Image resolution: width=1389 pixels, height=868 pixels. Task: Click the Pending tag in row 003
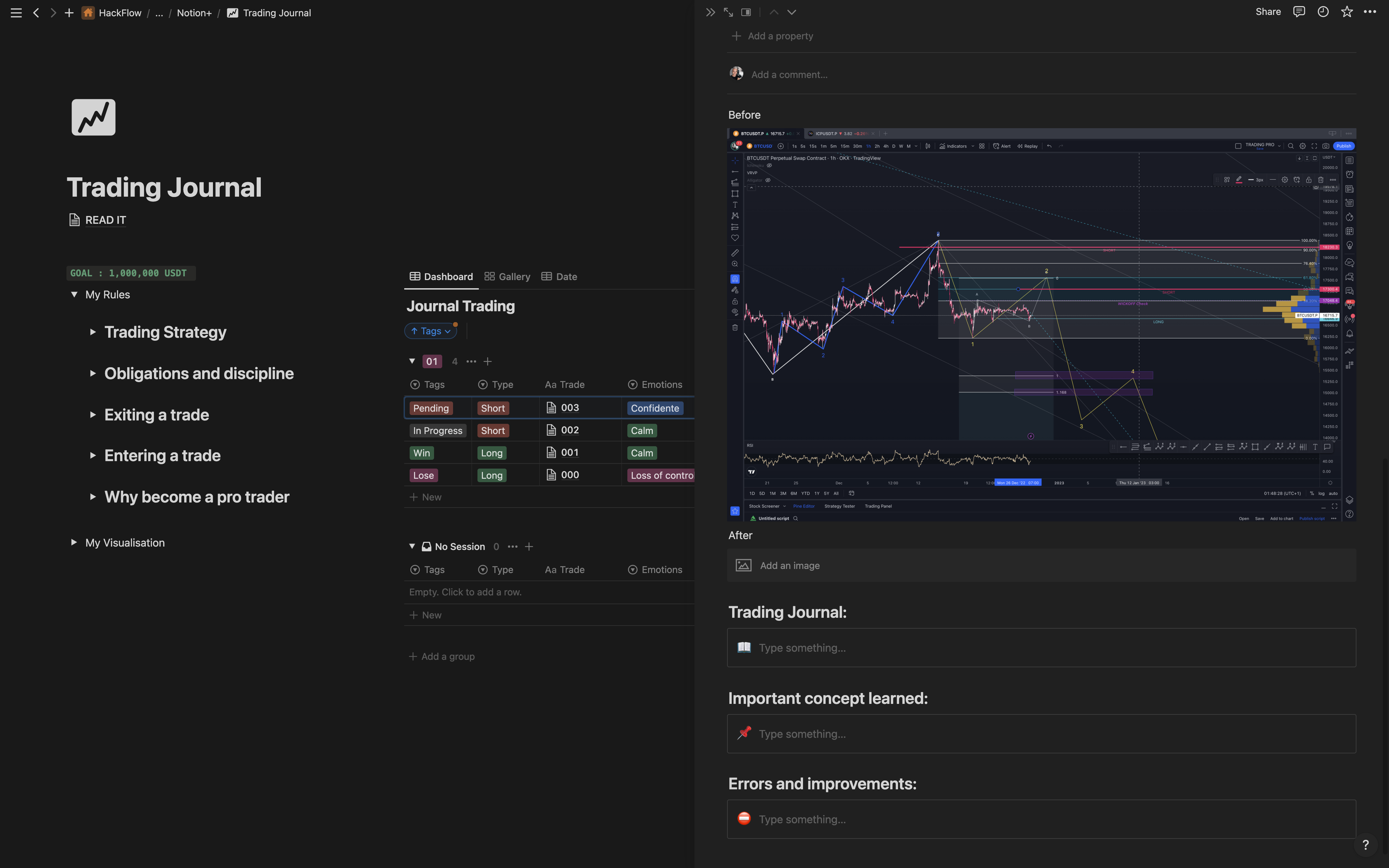click(431, 408)
